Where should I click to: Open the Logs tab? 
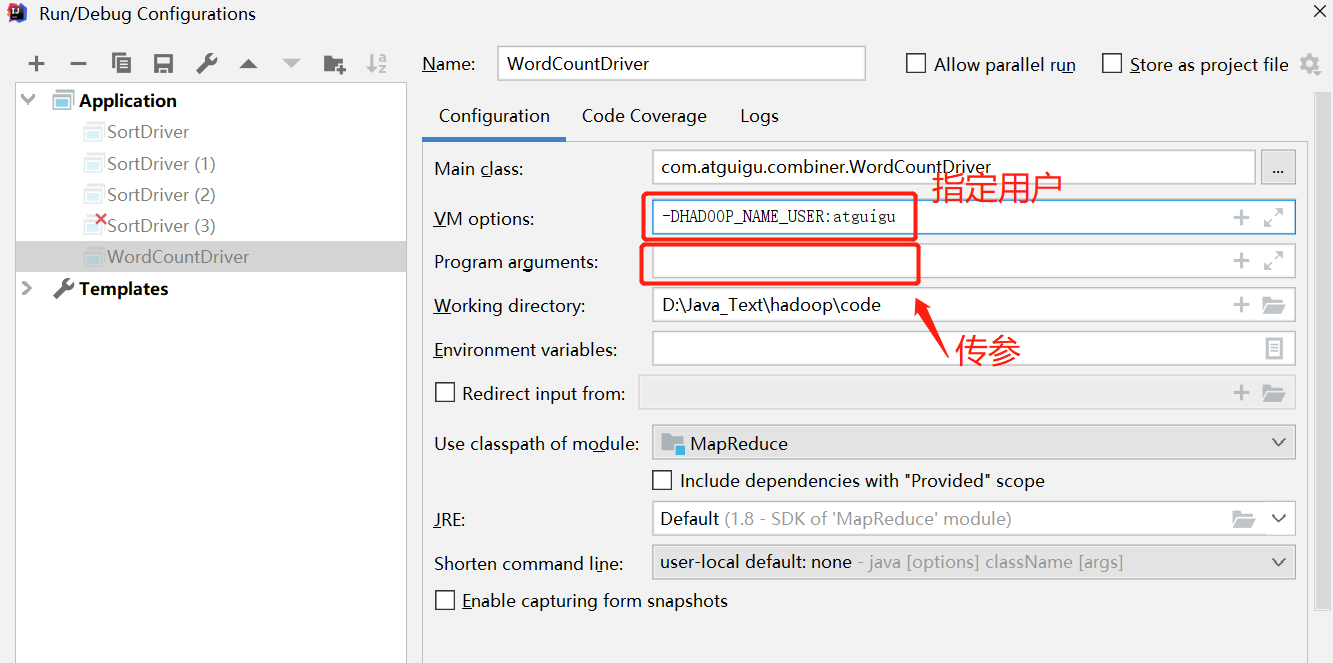click(759, 116)
